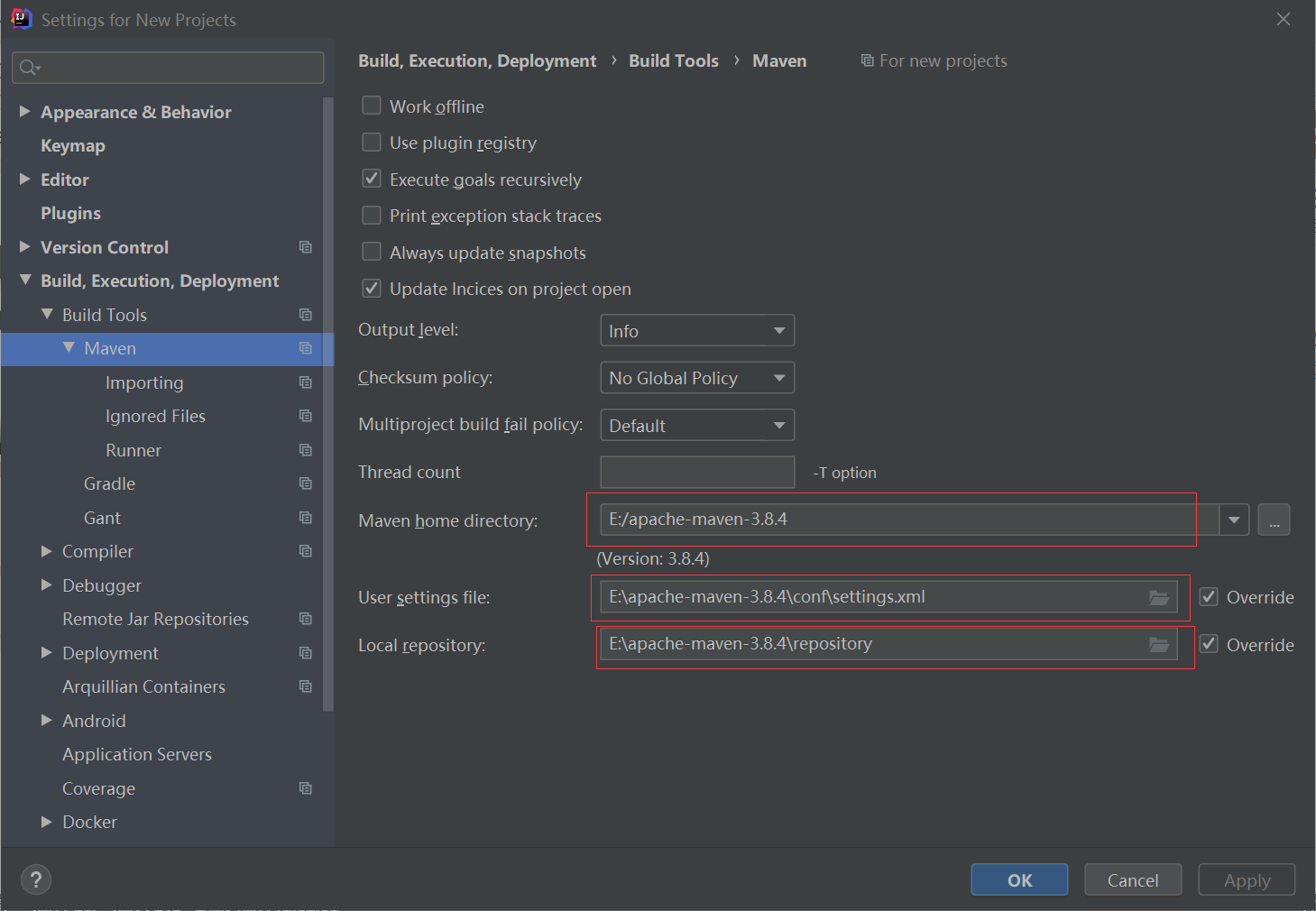Open the Checksum policy dropdown

pos(697,378)
